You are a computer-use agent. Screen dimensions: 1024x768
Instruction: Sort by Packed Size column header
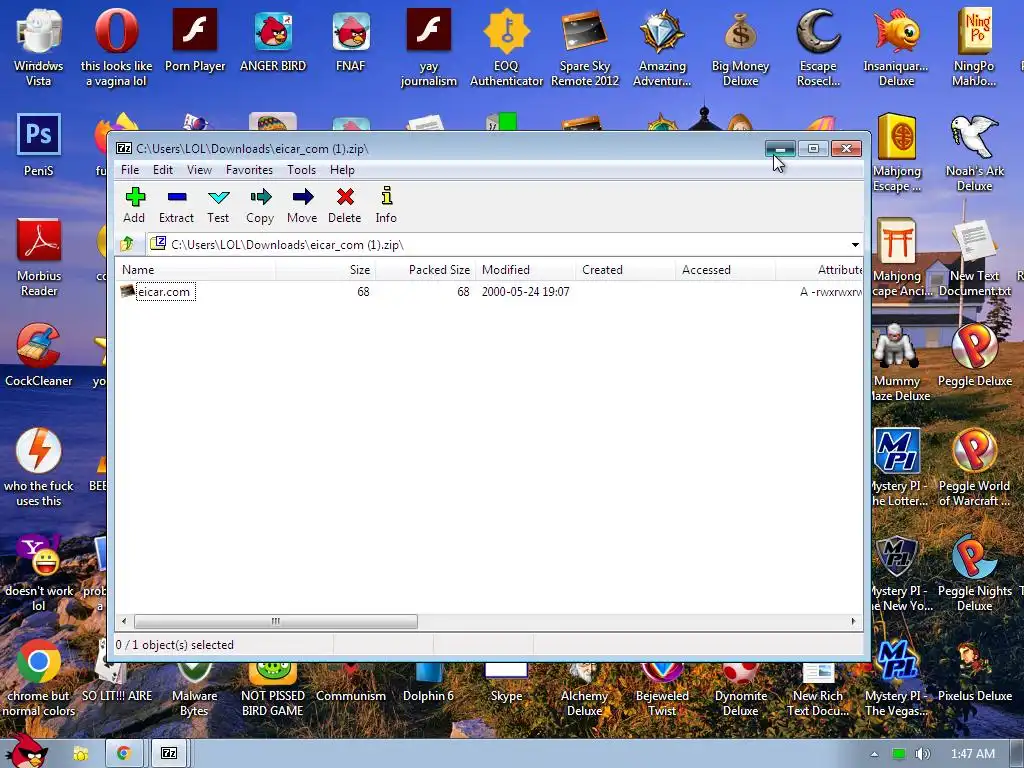click(x=425, y=270)
